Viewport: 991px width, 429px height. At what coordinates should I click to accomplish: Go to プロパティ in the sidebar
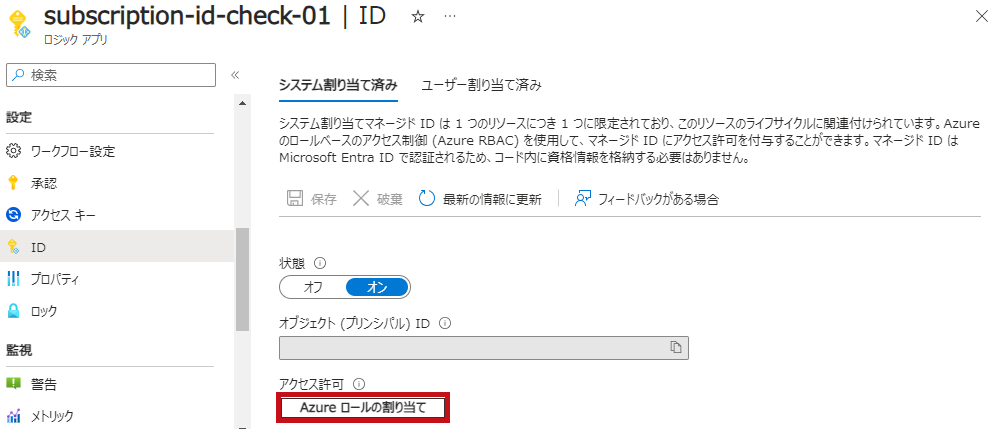[54, 279]
